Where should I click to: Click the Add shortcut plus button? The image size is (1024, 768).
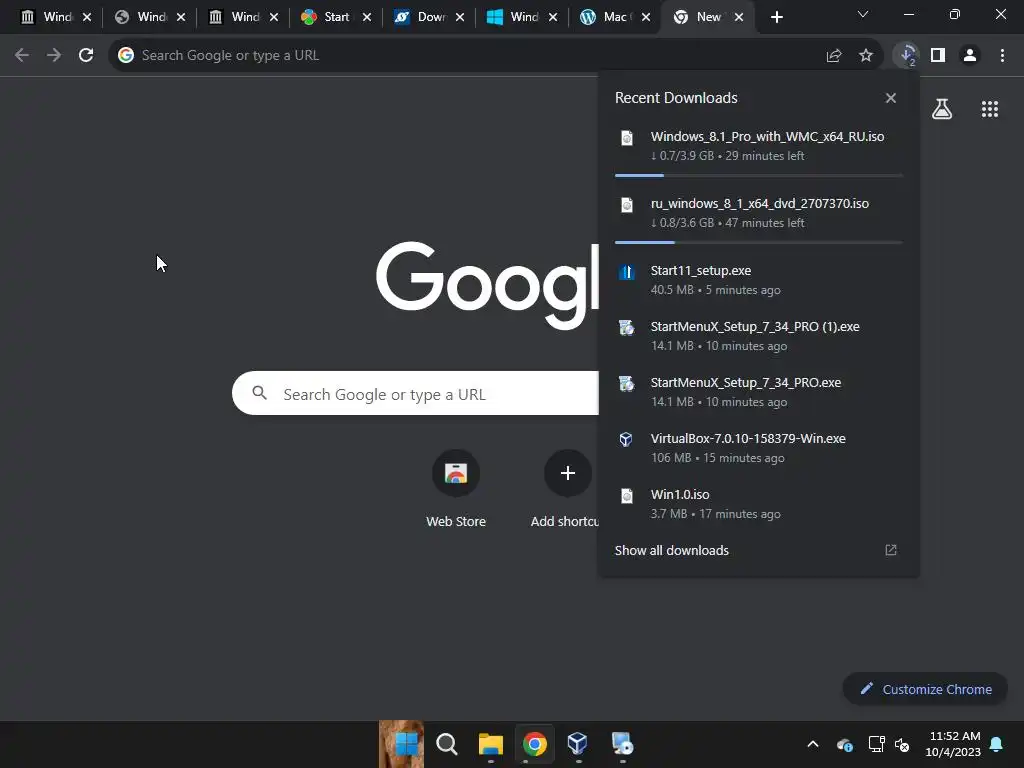(x=568, y=473)
